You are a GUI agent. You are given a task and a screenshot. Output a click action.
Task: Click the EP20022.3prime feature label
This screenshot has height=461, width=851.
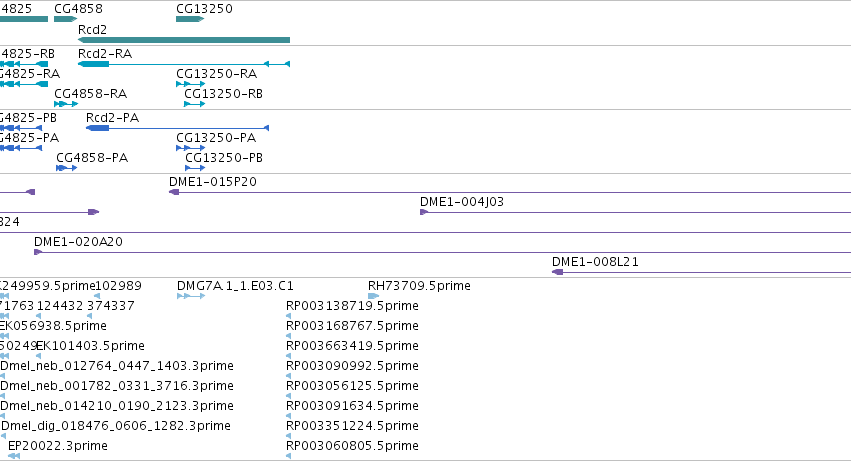pyautogui.click(x=58, y=446)
